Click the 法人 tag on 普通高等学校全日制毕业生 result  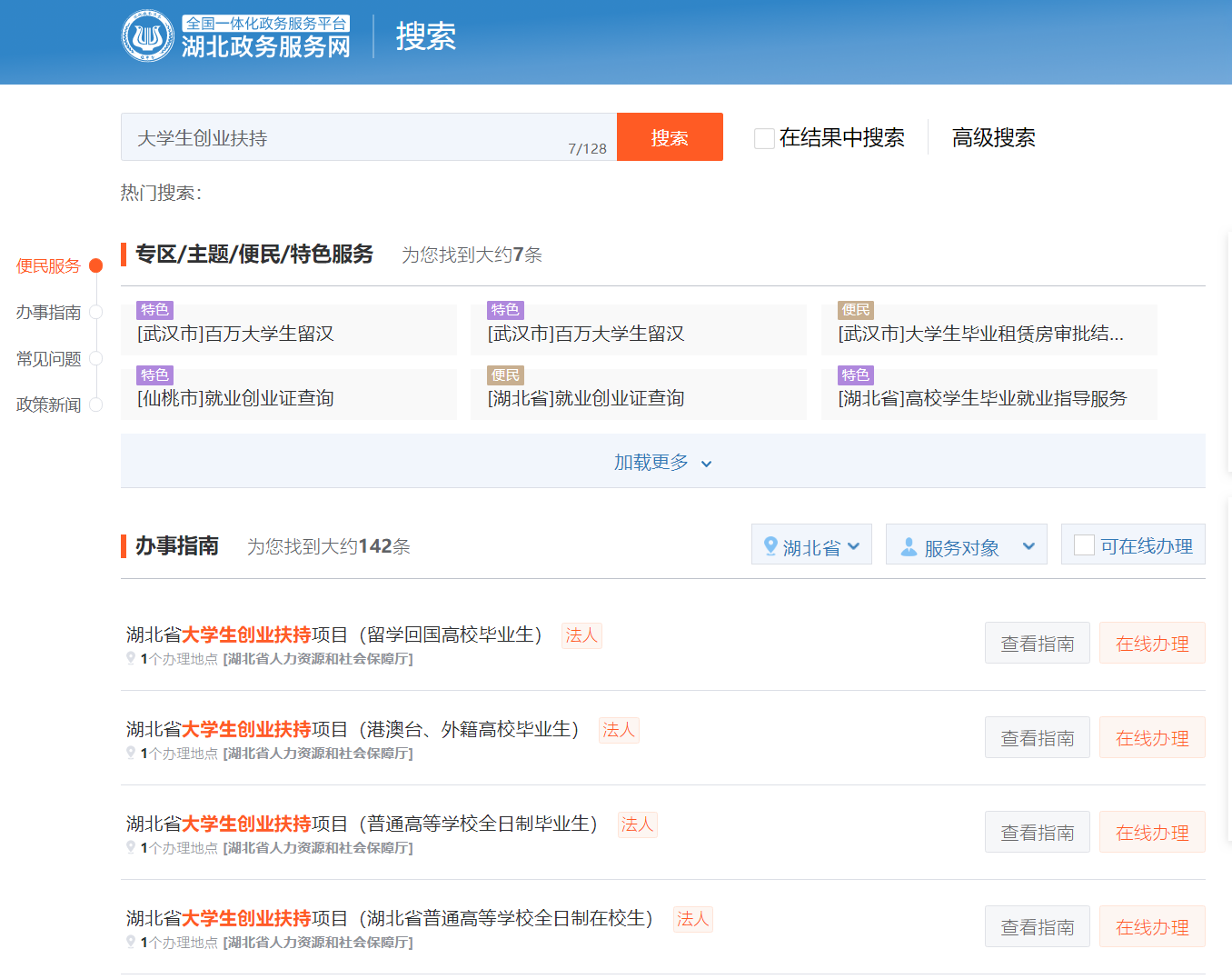(637, 824)
